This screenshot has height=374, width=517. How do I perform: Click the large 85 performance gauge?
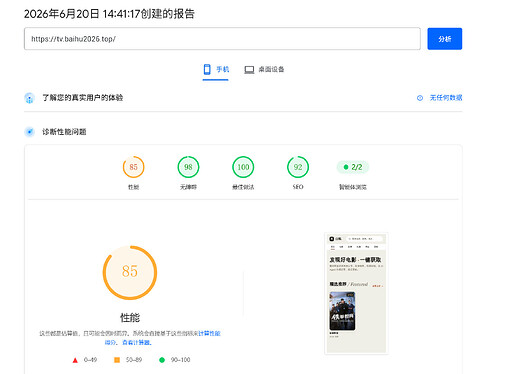click(x=130, y=273)
